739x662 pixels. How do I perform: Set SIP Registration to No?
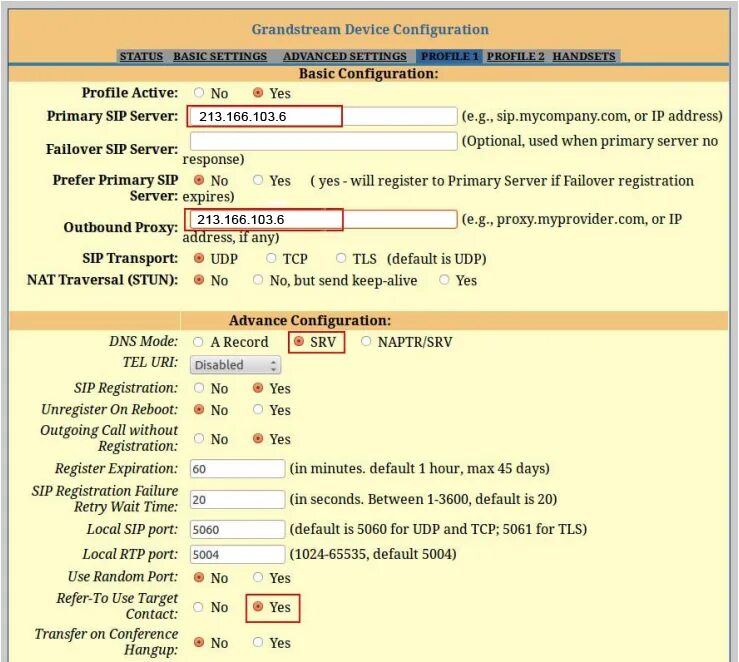[199, 388]
